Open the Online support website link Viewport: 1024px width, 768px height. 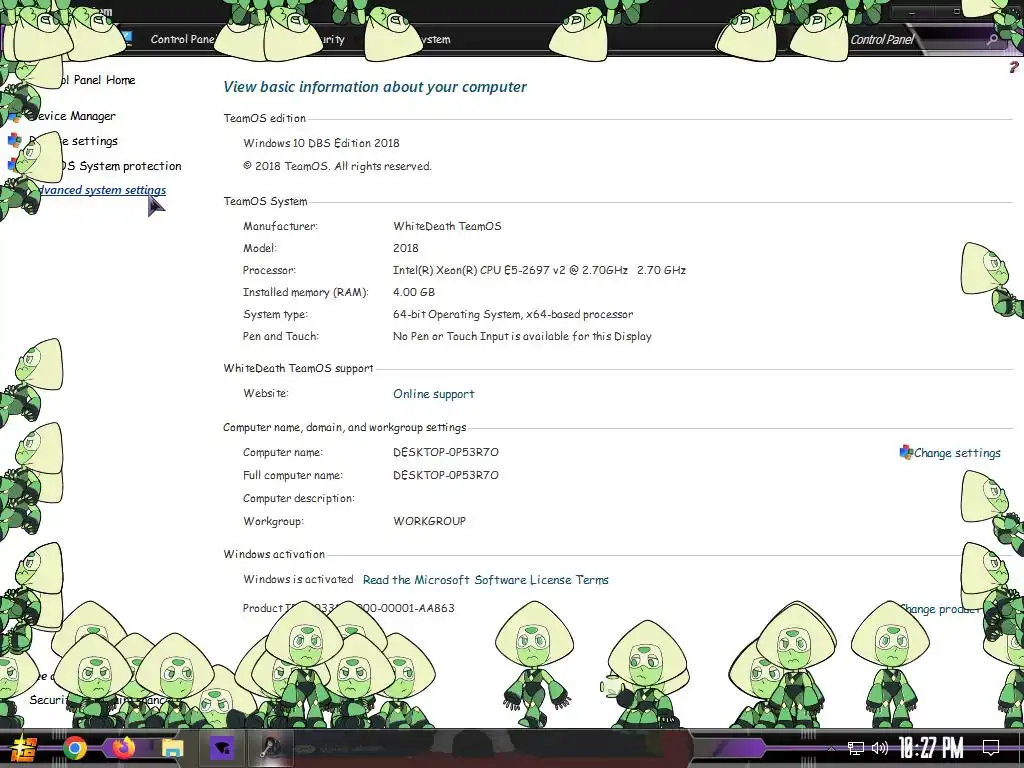(434, 394)
